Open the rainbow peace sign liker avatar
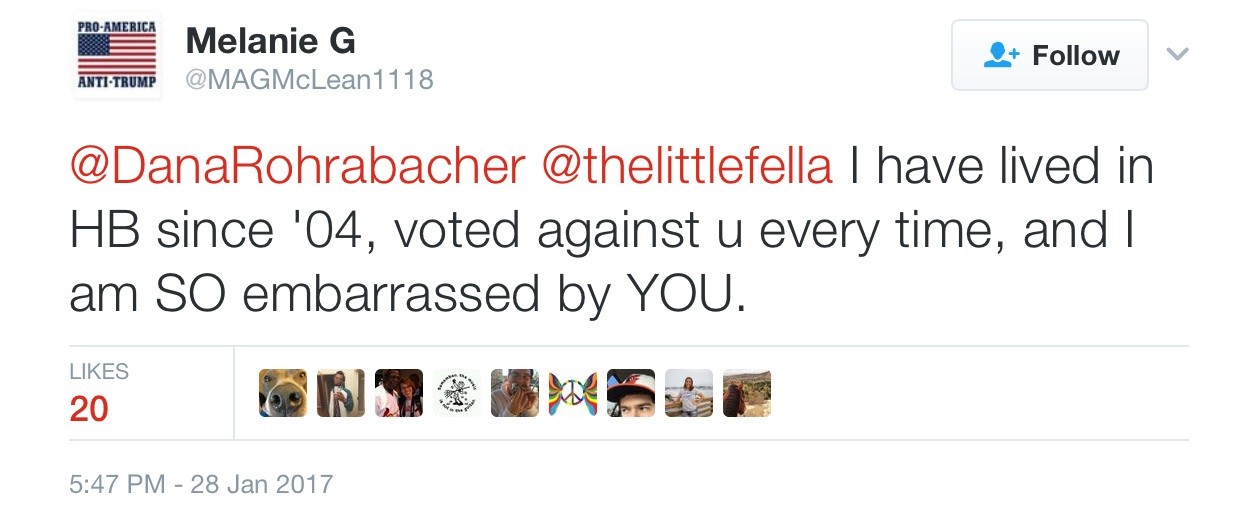Screen dimensions: 1259x519 (573, 393)
